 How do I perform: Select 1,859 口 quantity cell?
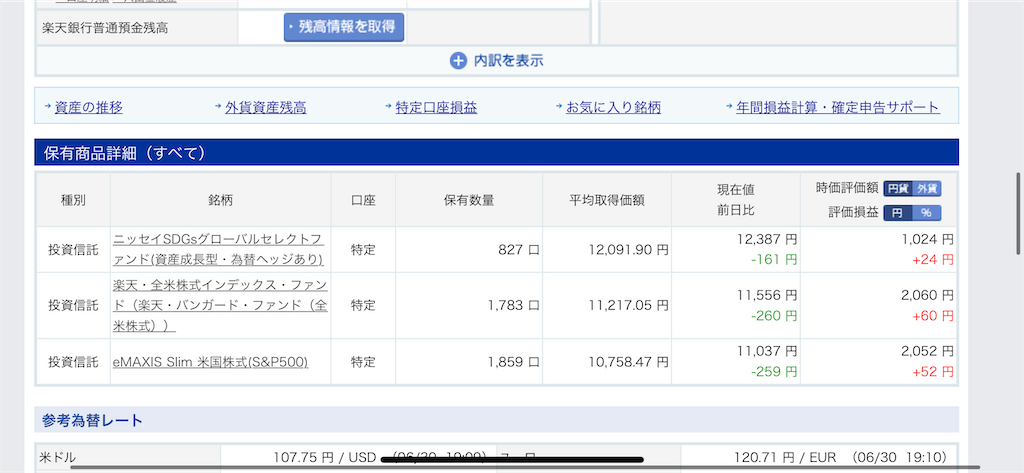coord(513,361)
